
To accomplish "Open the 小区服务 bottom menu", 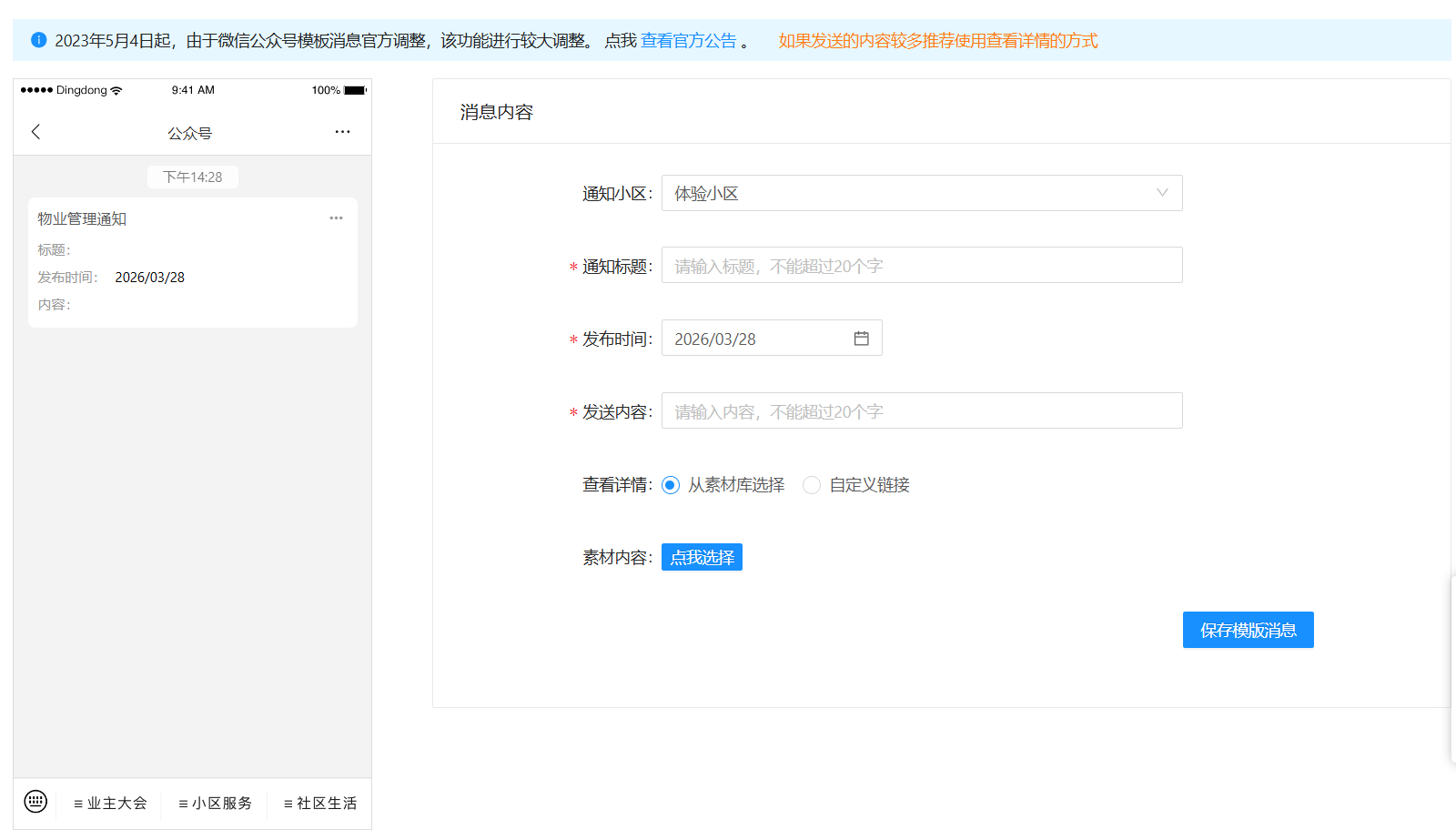I will (216, 804).
